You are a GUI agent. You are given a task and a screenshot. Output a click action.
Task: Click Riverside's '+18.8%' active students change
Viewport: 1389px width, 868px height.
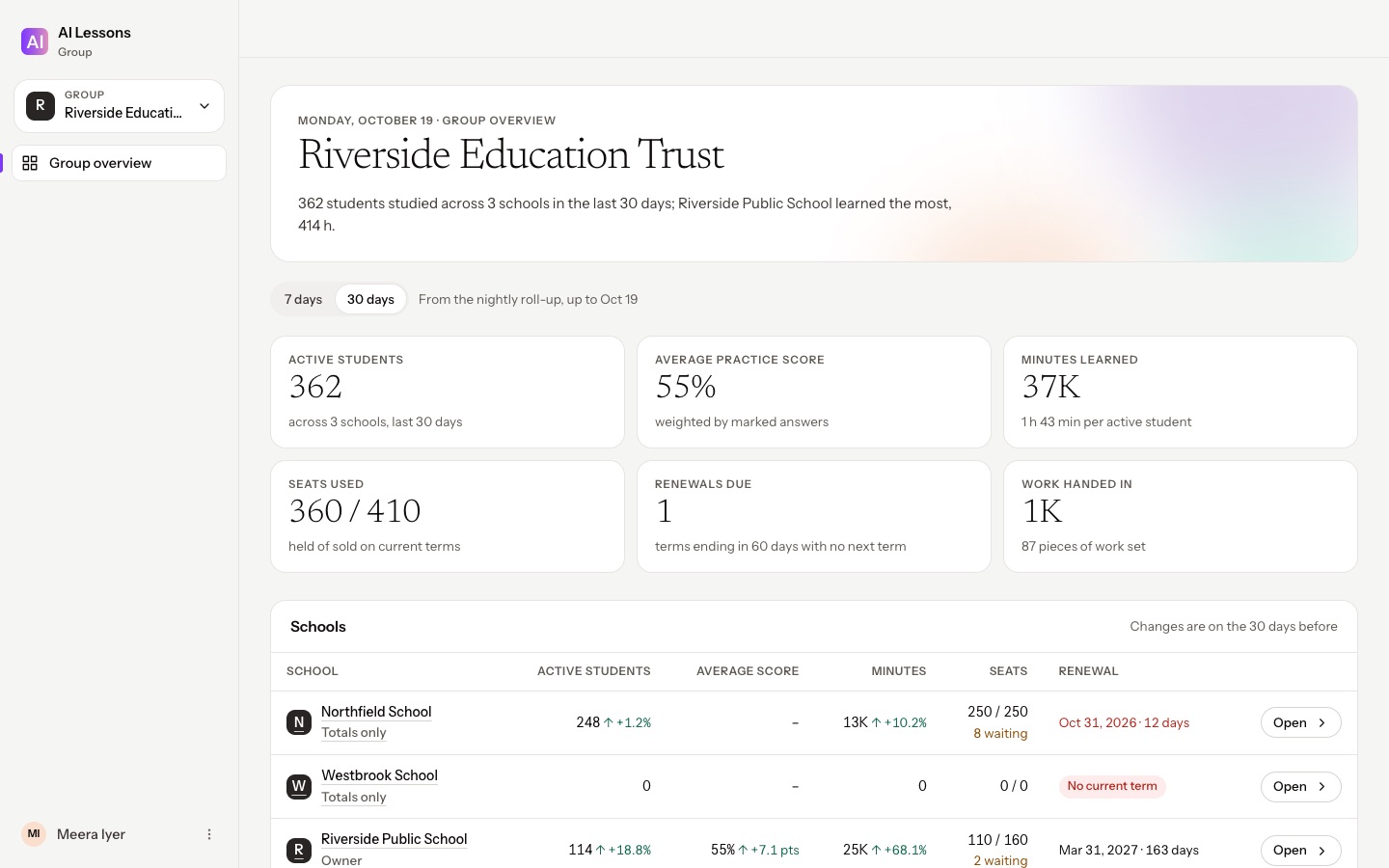click(623, 850)
